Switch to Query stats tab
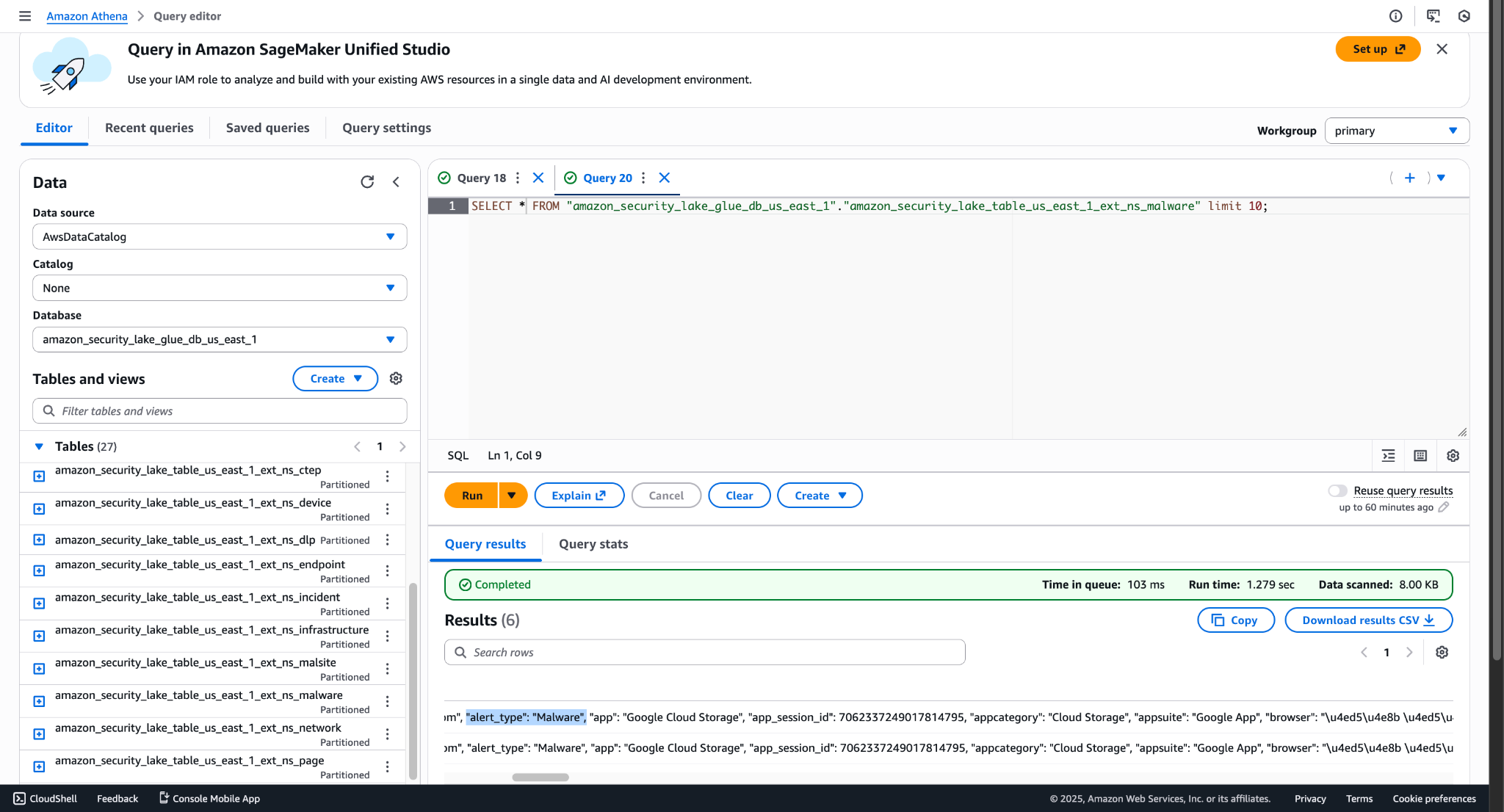The image size is (1504, 812). coord(593,544)
